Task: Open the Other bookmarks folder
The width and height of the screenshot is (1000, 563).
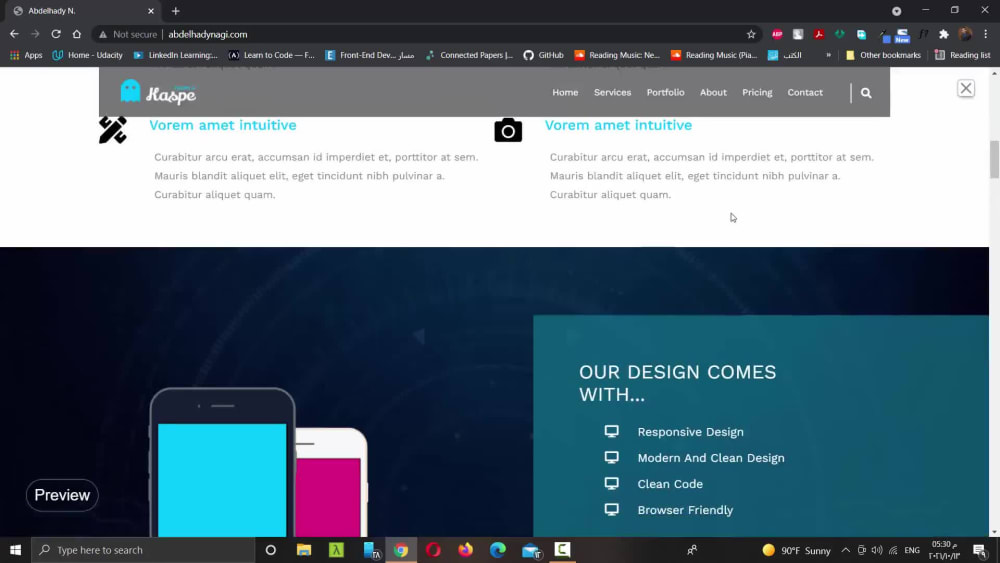Action: pos(883,55)
